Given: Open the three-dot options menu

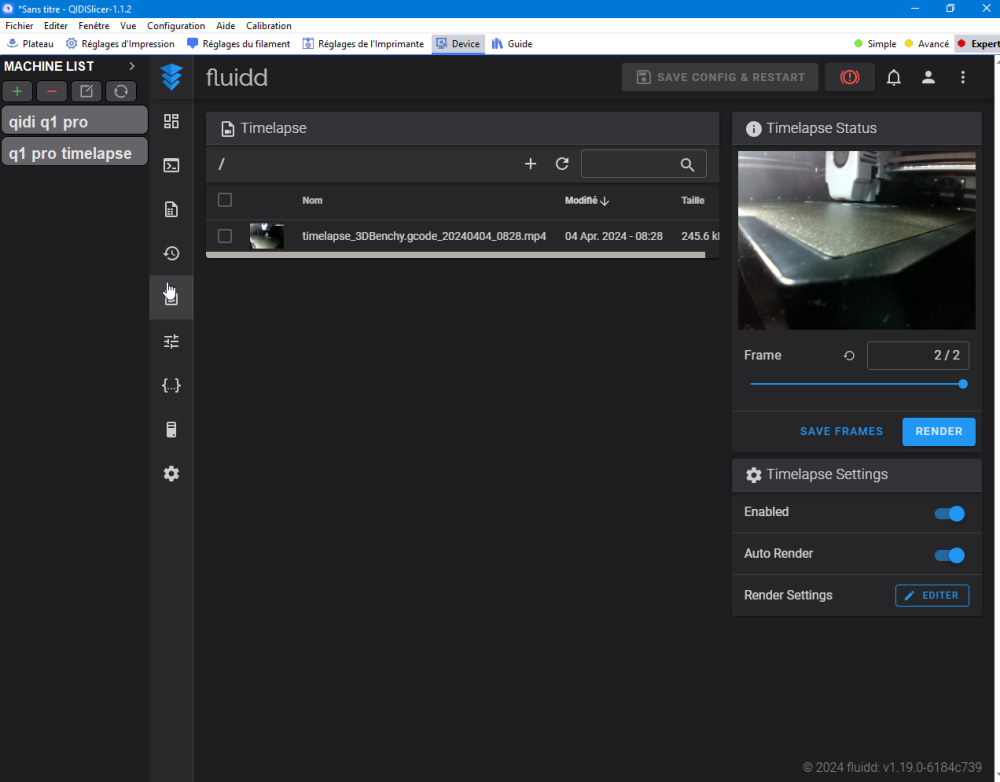Looking at the screenshot, I should [963, 77].
